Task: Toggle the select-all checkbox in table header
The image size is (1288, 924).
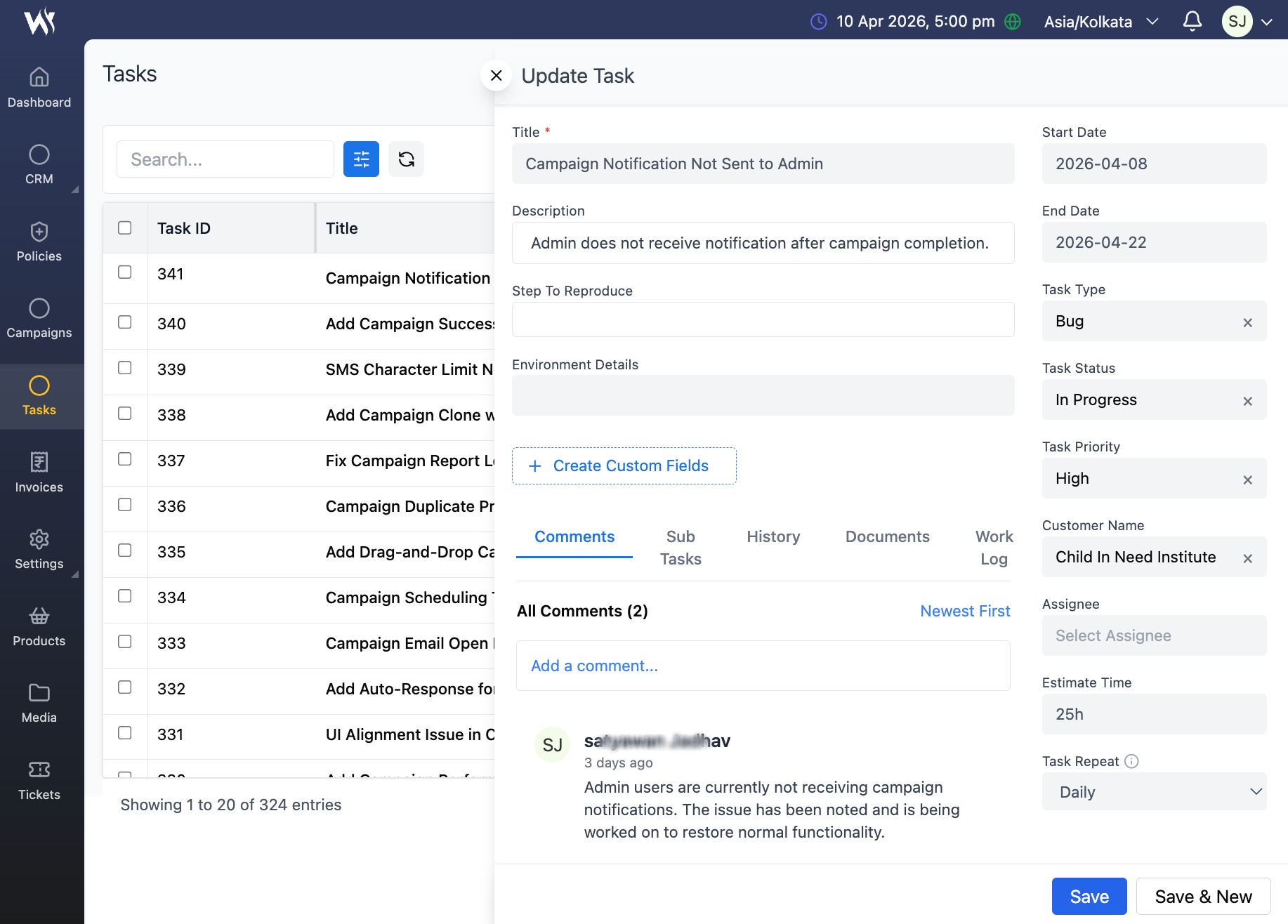Action: 125,228
